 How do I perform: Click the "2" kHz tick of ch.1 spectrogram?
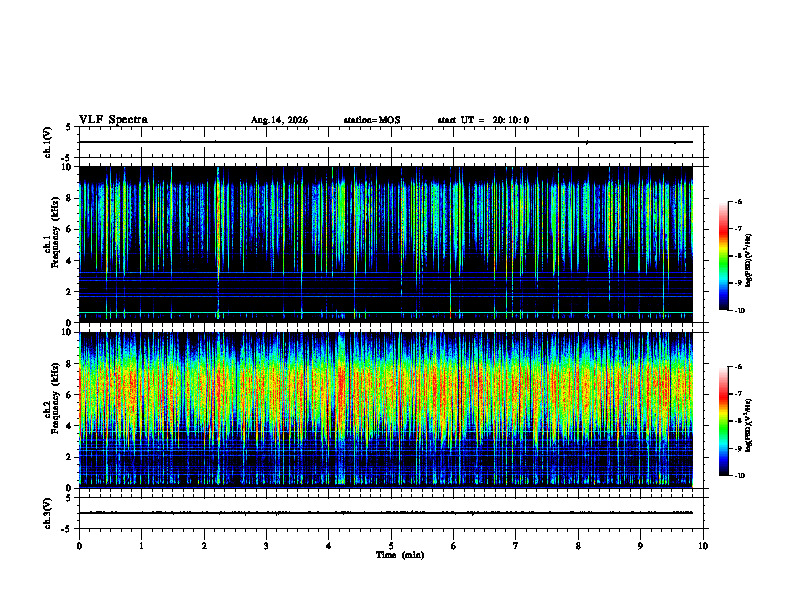69,292
